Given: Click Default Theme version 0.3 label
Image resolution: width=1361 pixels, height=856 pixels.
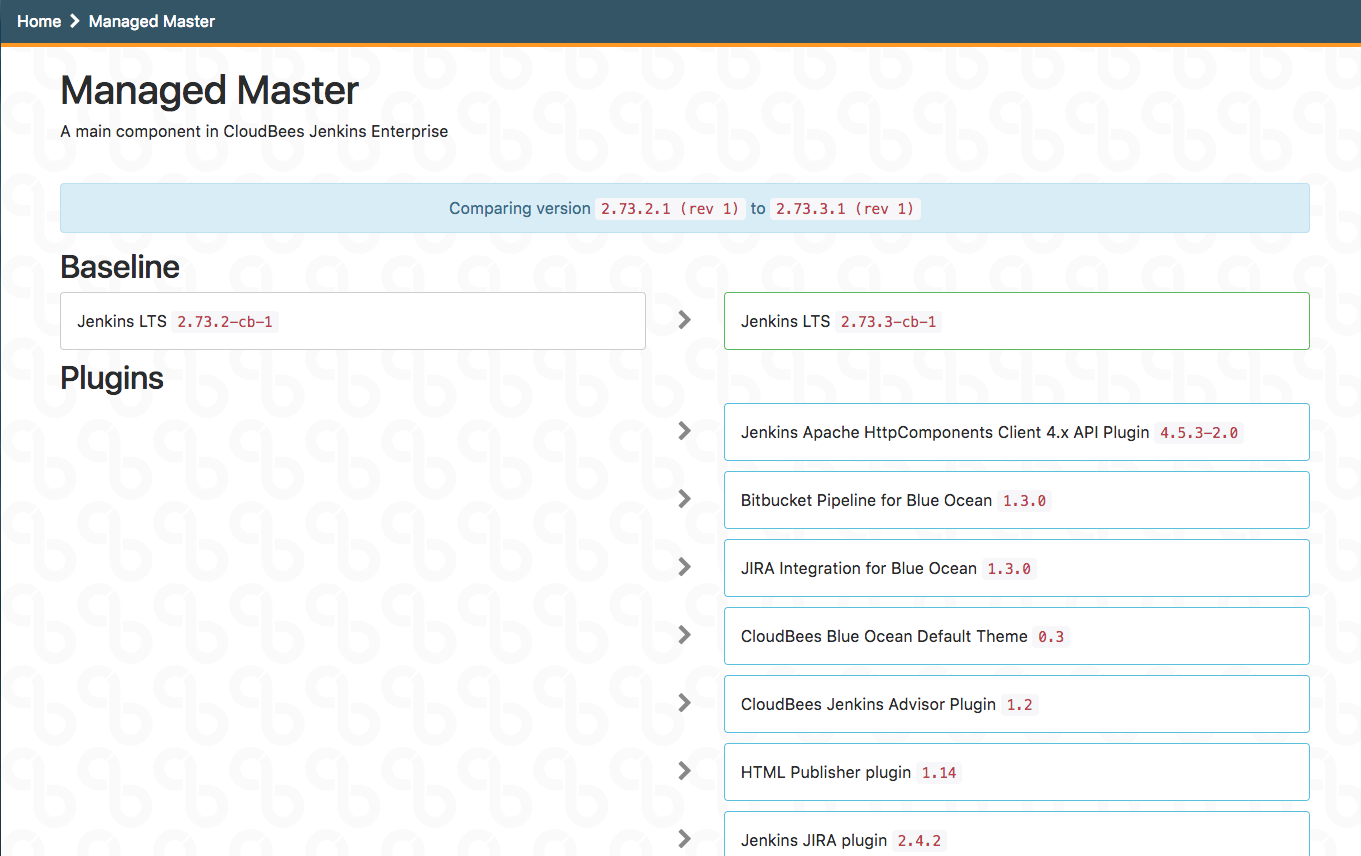Looking at the screenshot, I should click(x=1051, y=637).
